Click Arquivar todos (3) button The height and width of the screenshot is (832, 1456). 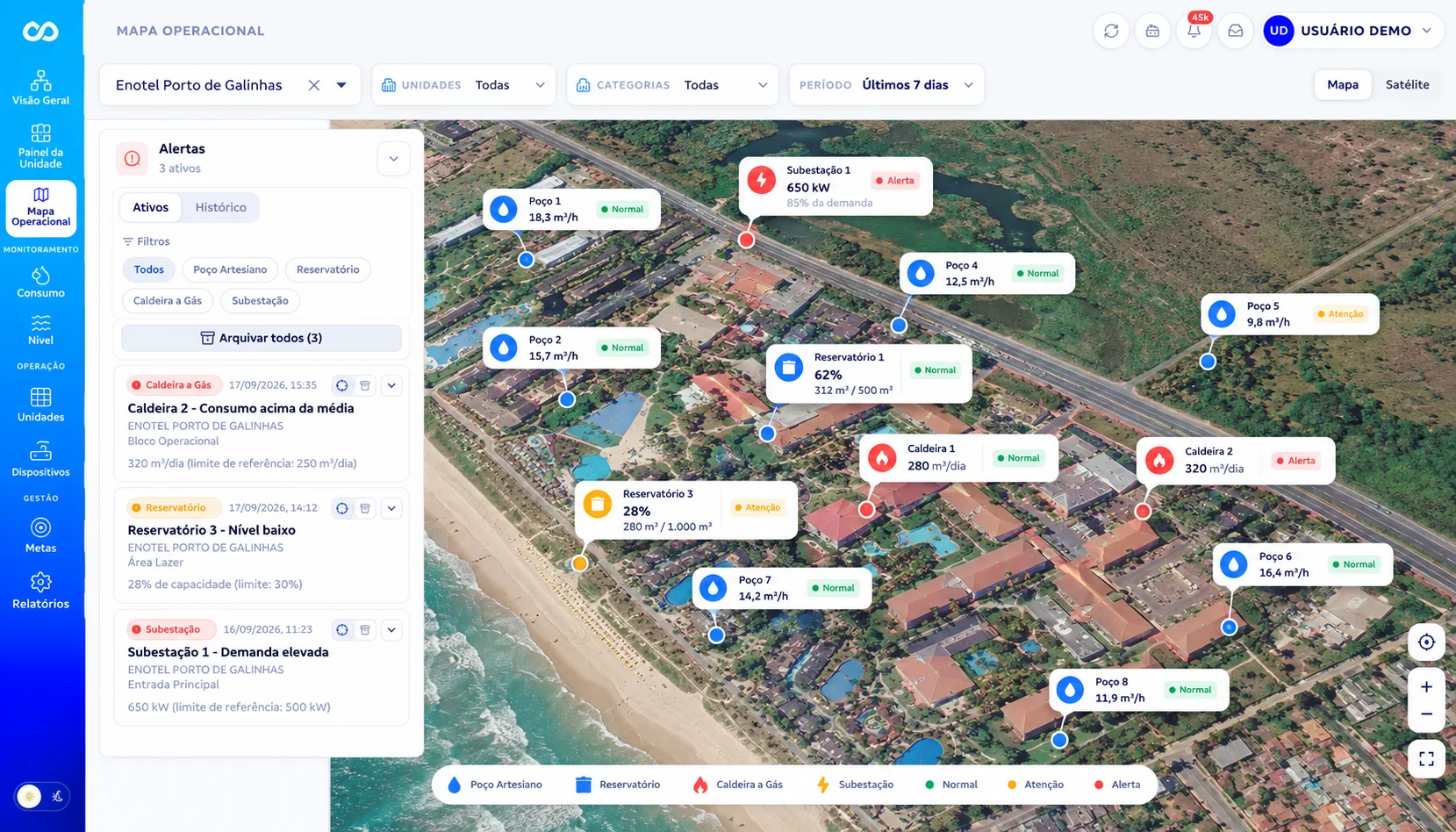[x=262, y=338]
